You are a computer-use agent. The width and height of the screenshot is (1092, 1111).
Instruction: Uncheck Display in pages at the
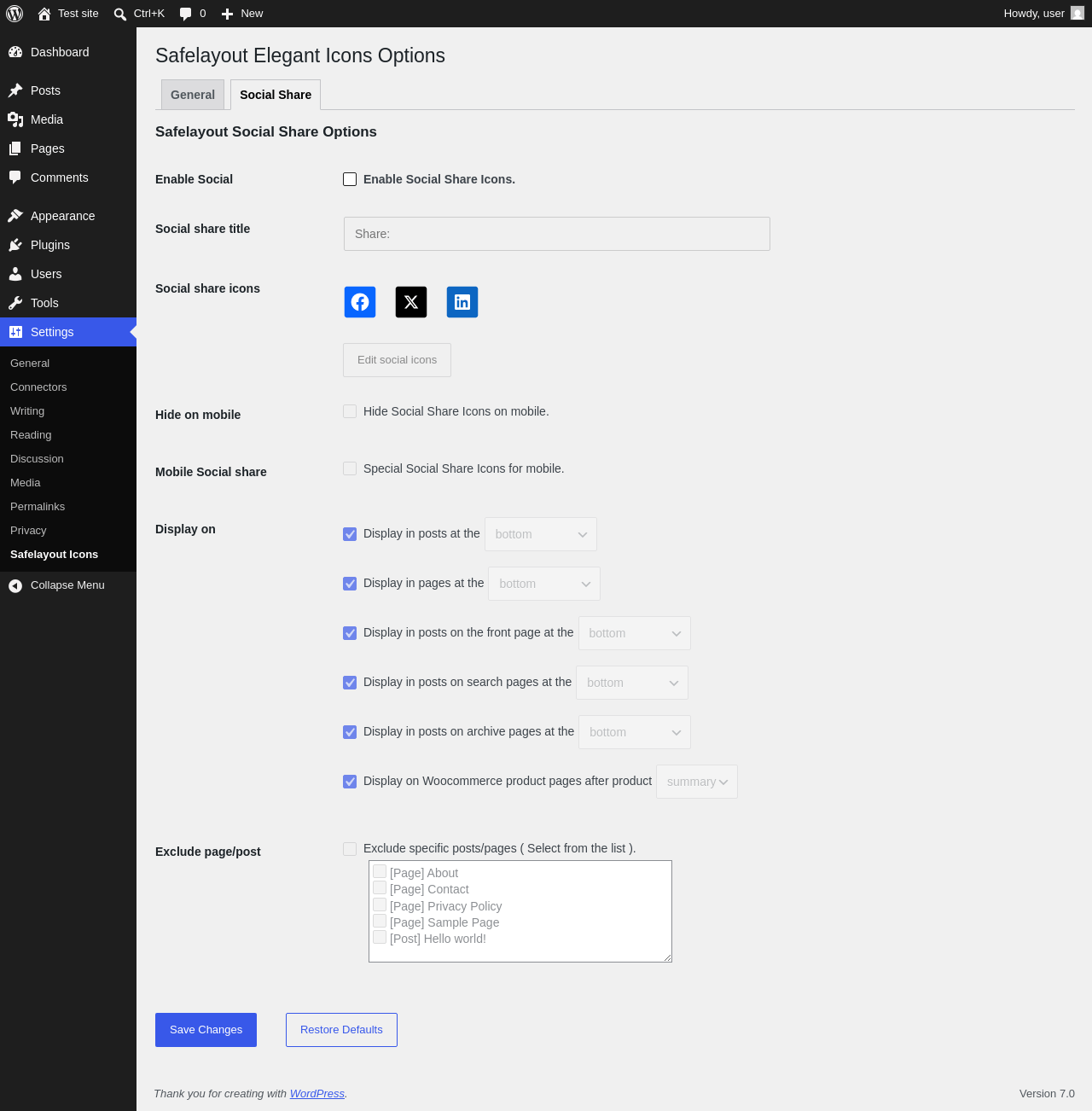(x=350, y=584)
